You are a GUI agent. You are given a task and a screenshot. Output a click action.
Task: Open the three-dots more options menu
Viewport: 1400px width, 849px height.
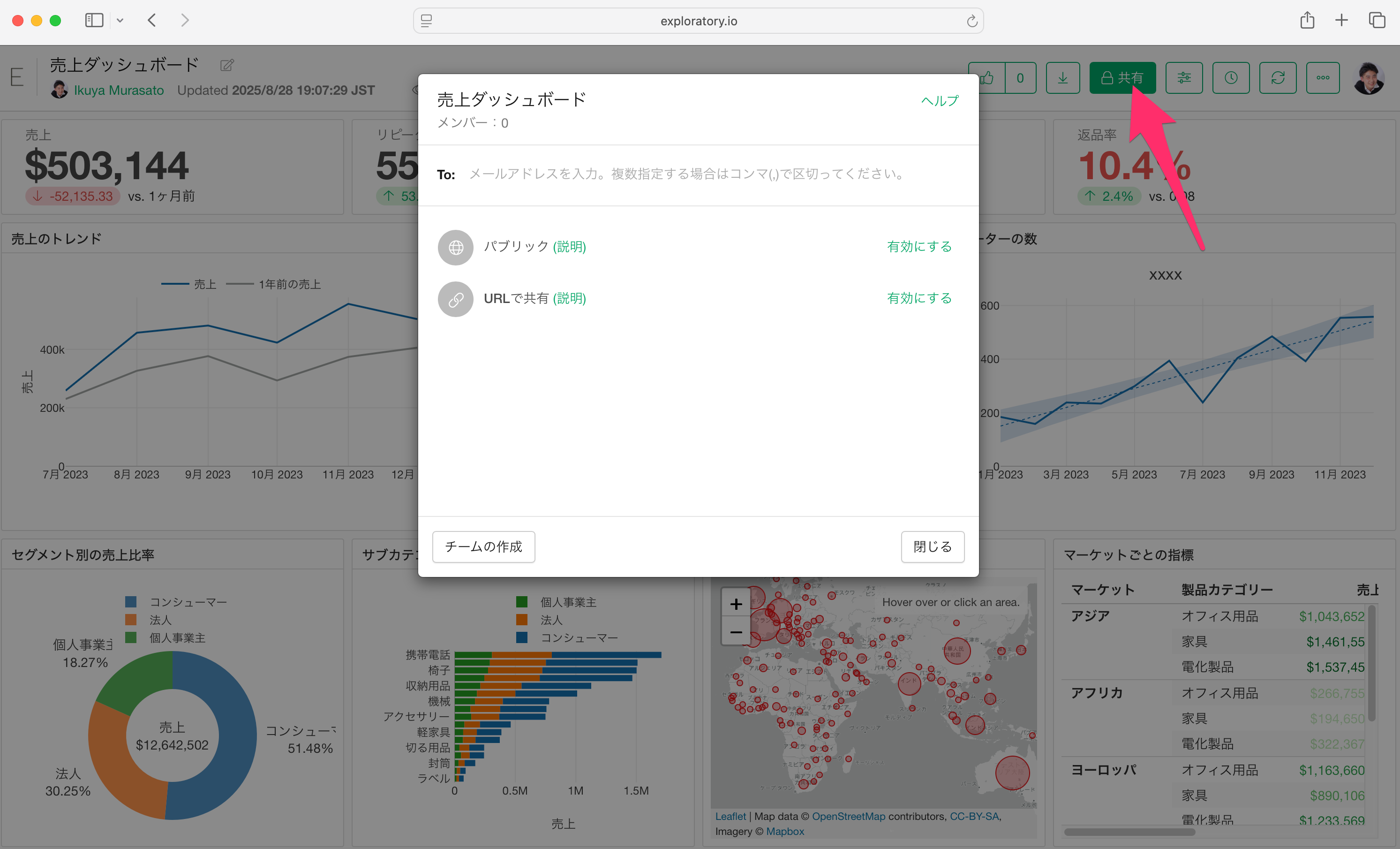(x=1323, y=78)
